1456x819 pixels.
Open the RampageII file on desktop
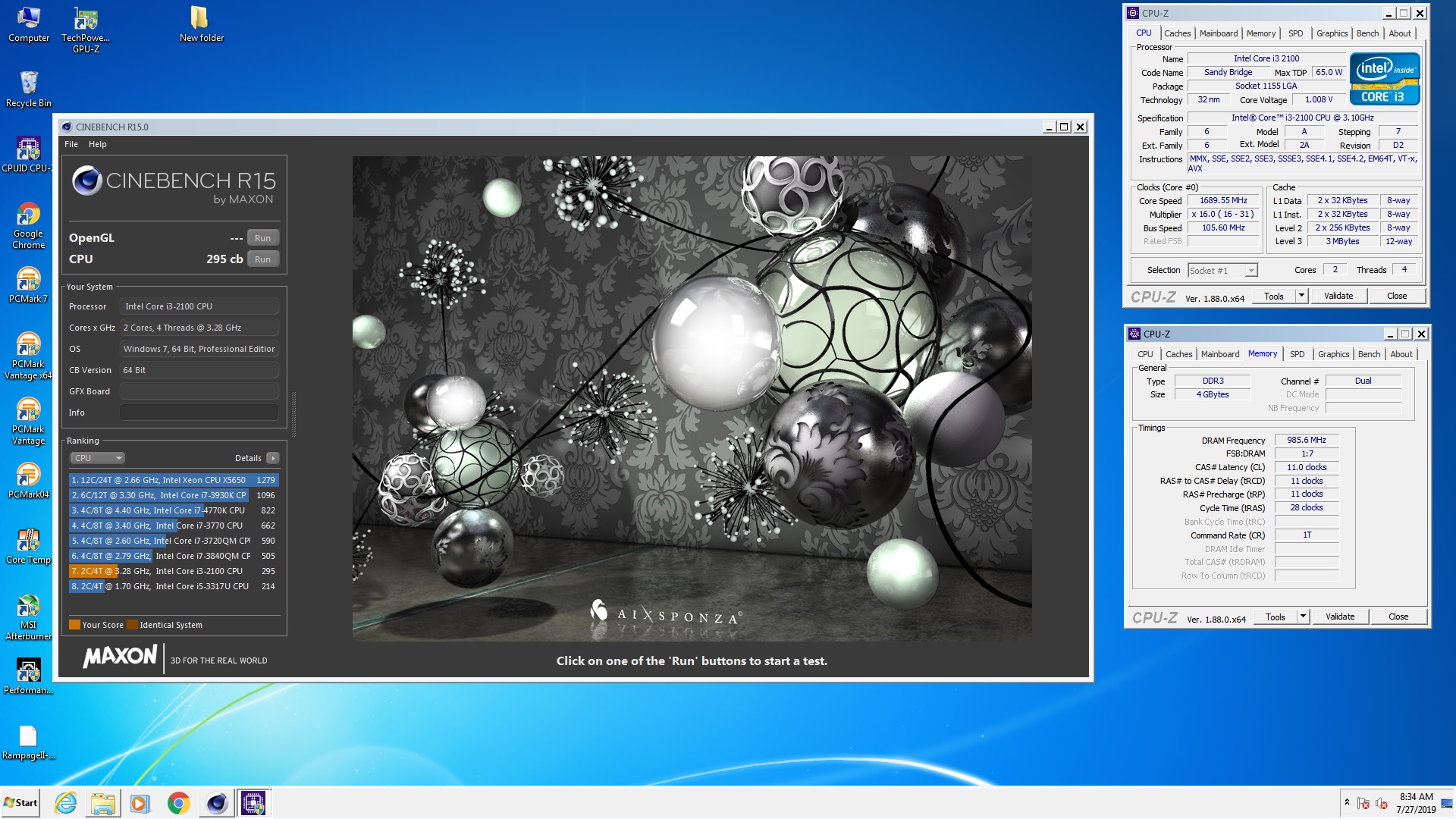(28, 742)
